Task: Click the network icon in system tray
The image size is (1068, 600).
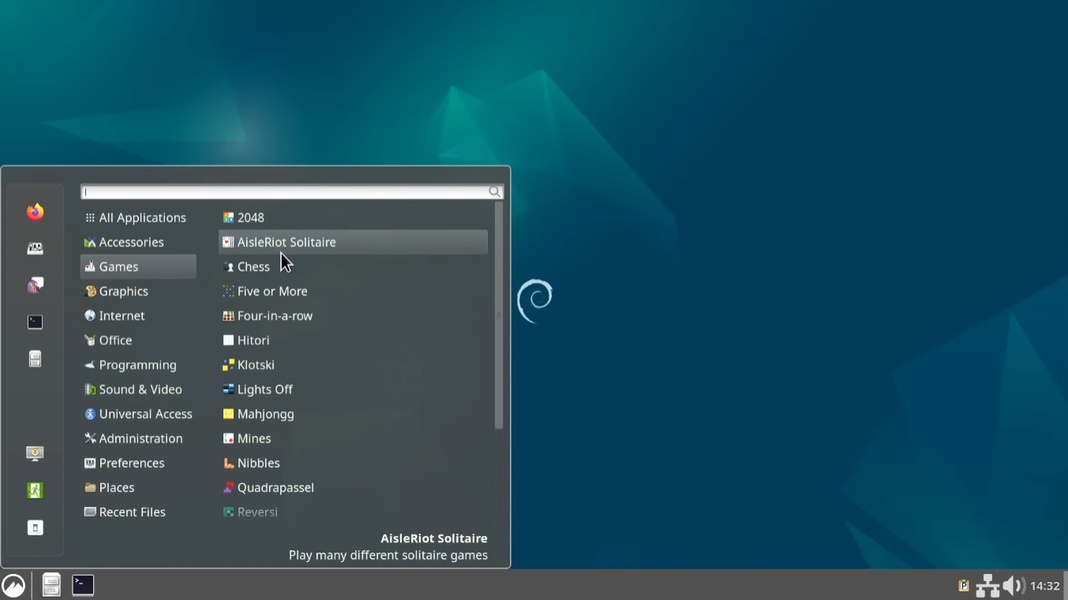Action: point(987,586)
